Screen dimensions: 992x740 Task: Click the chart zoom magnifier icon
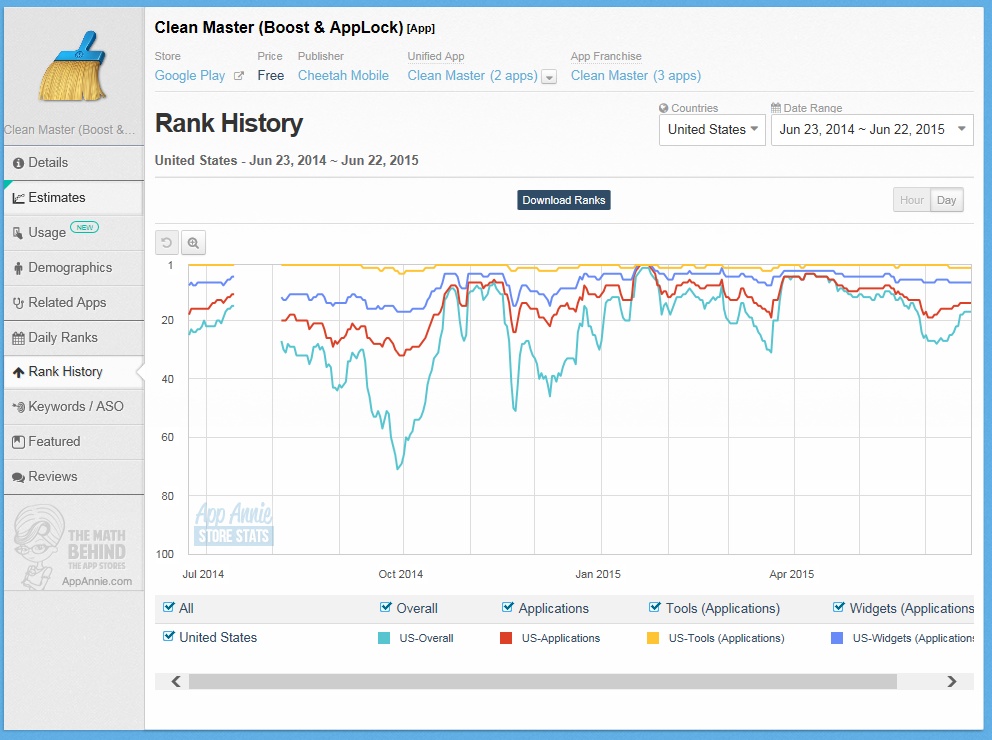coord(193,242)
